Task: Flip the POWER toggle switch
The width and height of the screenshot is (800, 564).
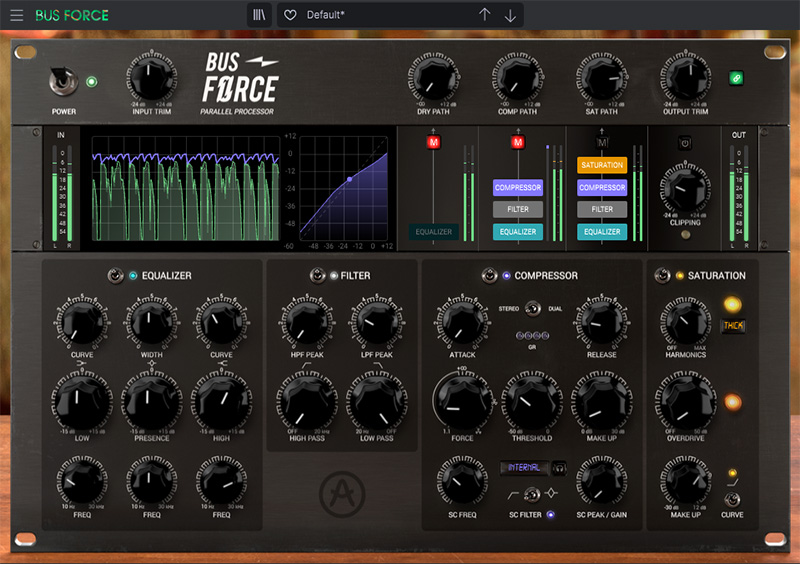Action: coord(63,82)
